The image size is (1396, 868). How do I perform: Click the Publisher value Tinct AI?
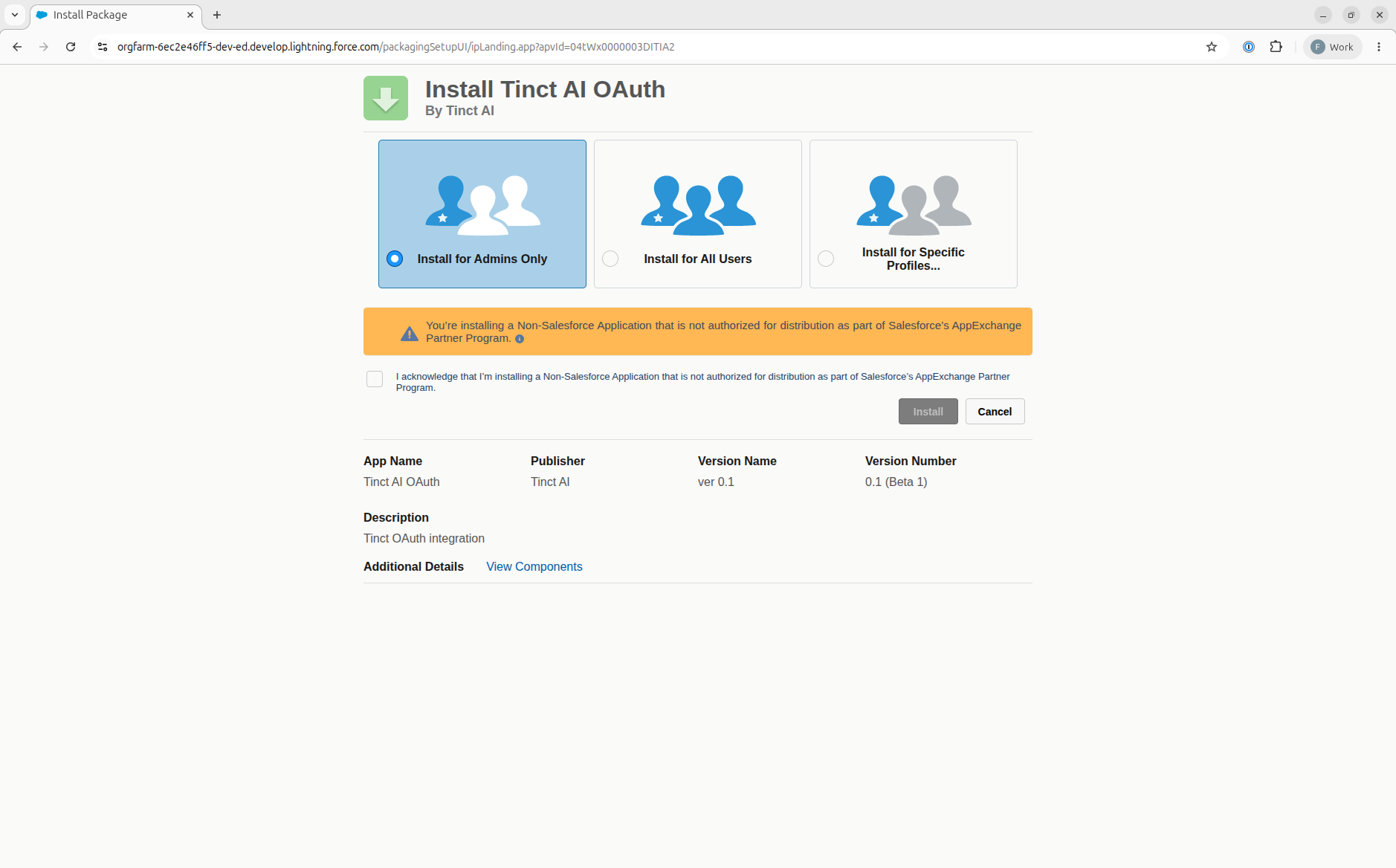(550, 482)
